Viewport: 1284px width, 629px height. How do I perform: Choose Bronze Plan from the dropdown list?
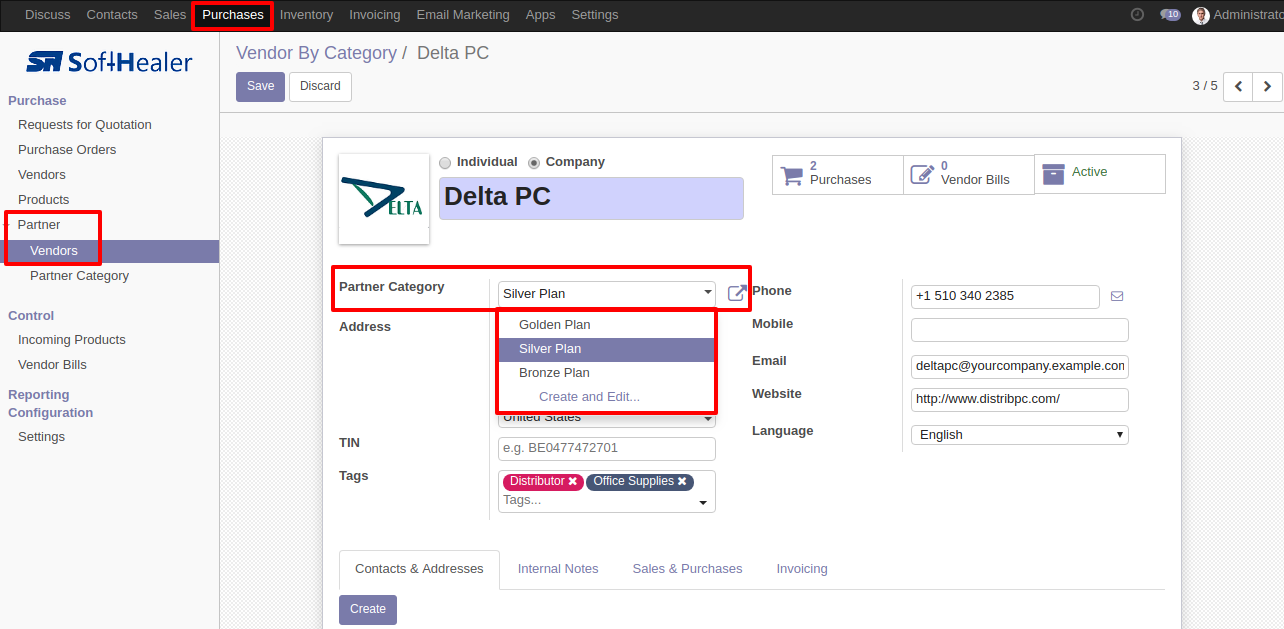click(x=607, y=373)
